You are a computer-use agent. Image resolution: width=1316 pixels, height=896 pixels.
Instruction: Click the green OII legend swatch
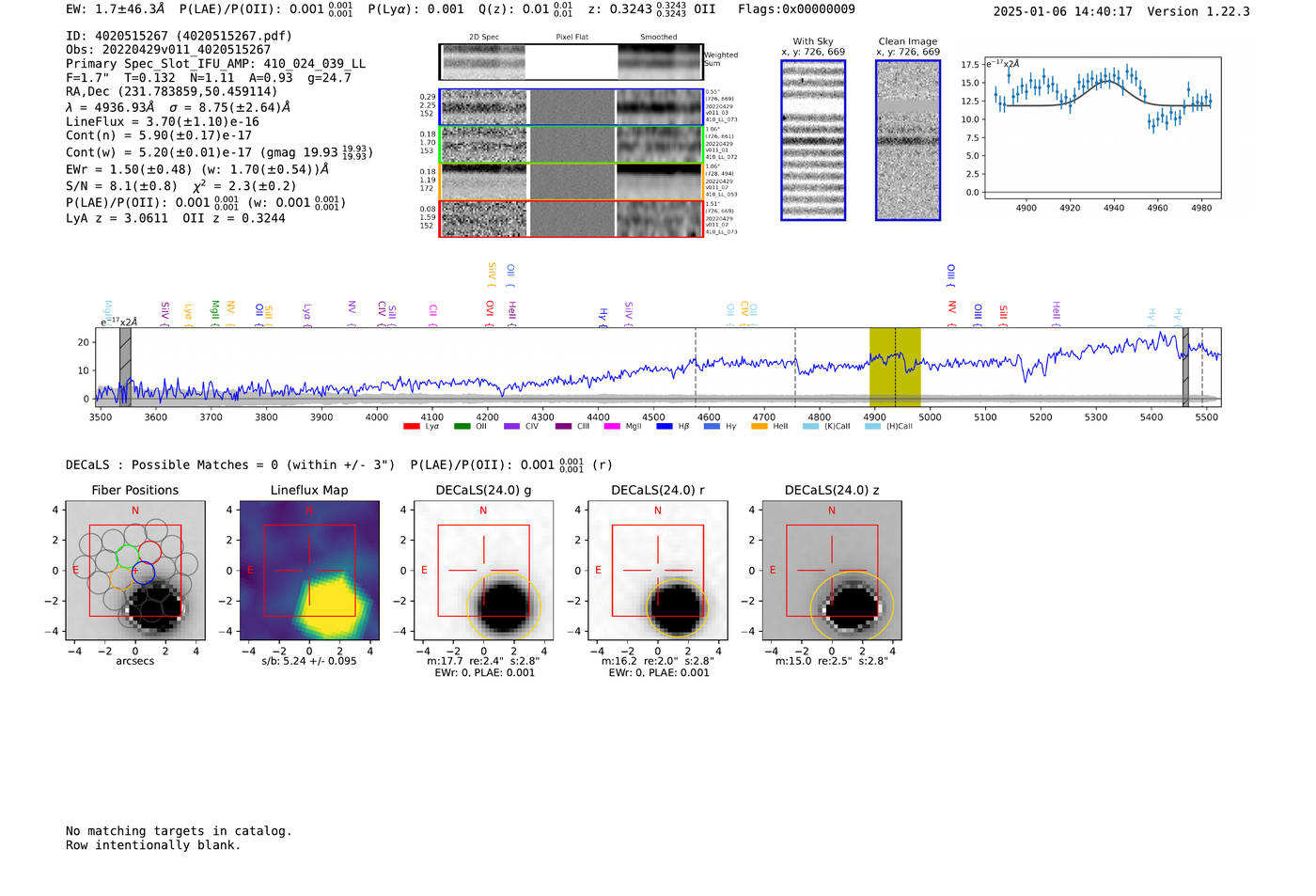(462, 427)
